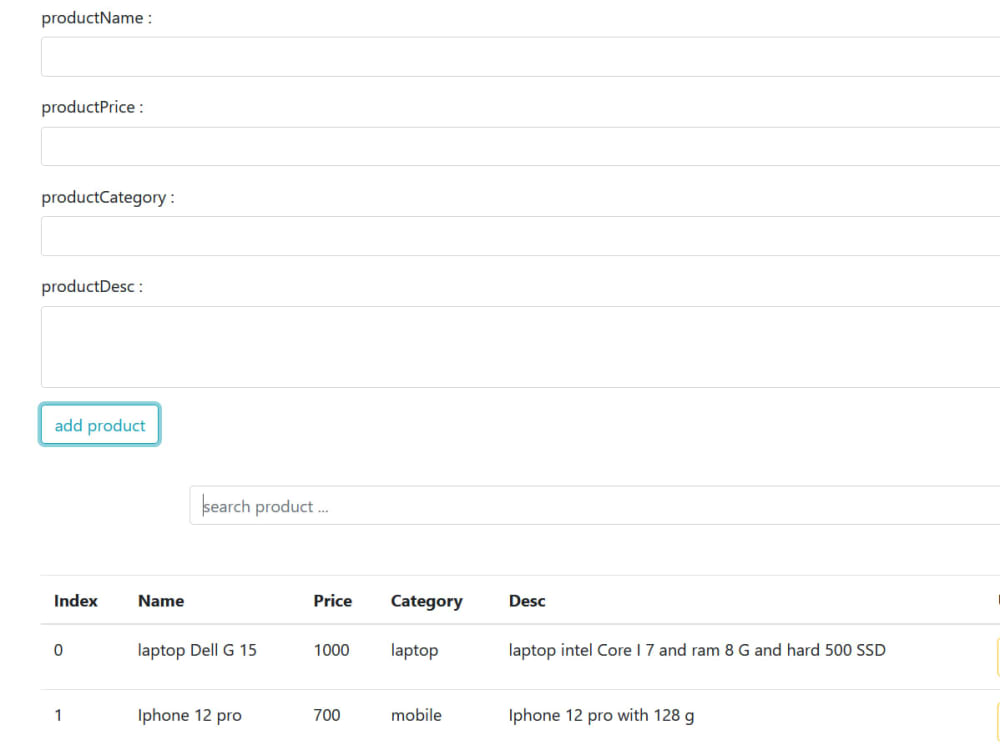1000x750 pixels.
Task: Click the Index column header
Action: click(x=75, y=601)
